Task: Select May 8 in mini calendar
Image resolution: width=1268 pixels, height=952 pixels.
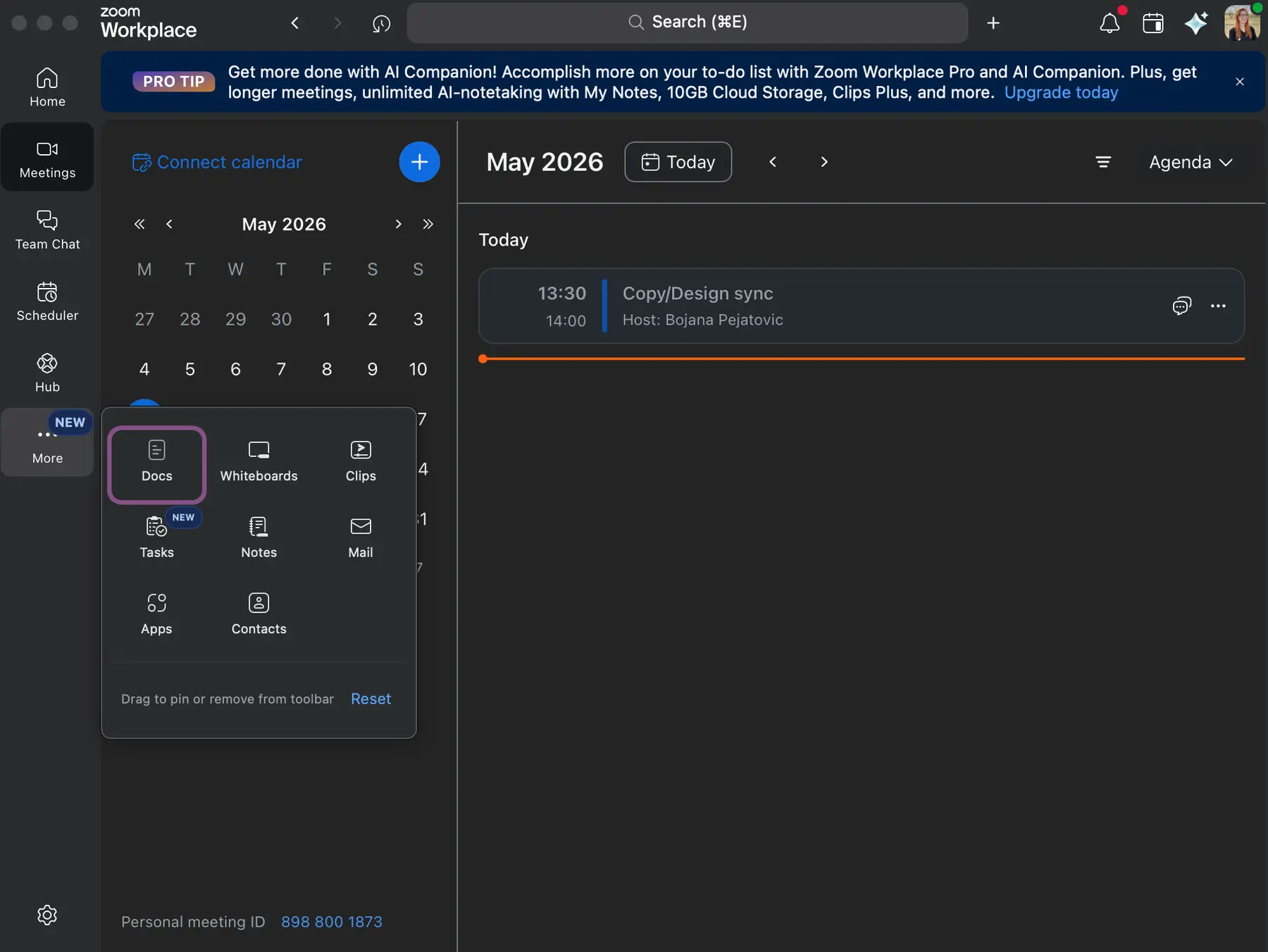Action: tap(327, 369)
